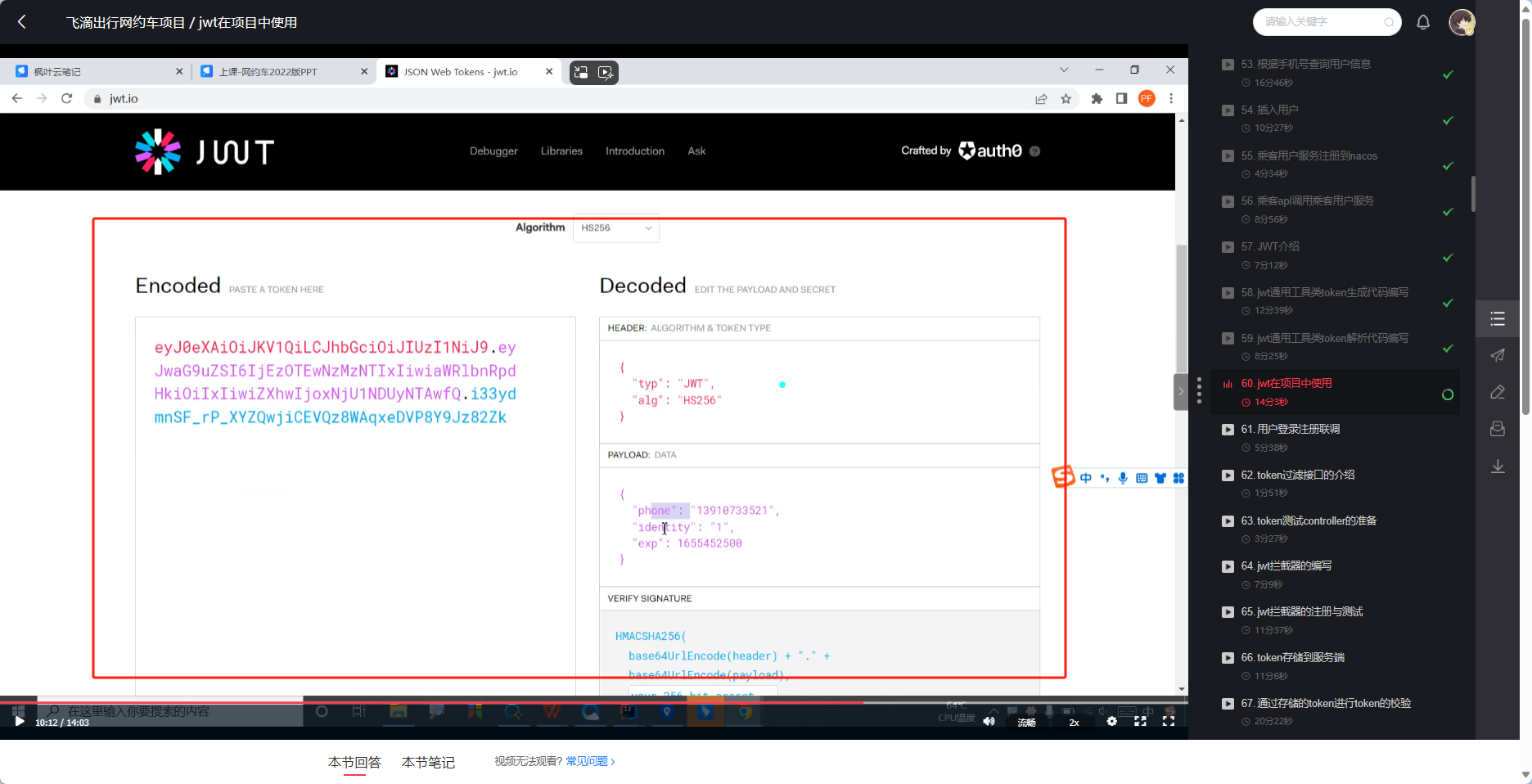Open the 2x playback speed selector
Viewport: 1532px width, 784px height.
click(1074, 723)
